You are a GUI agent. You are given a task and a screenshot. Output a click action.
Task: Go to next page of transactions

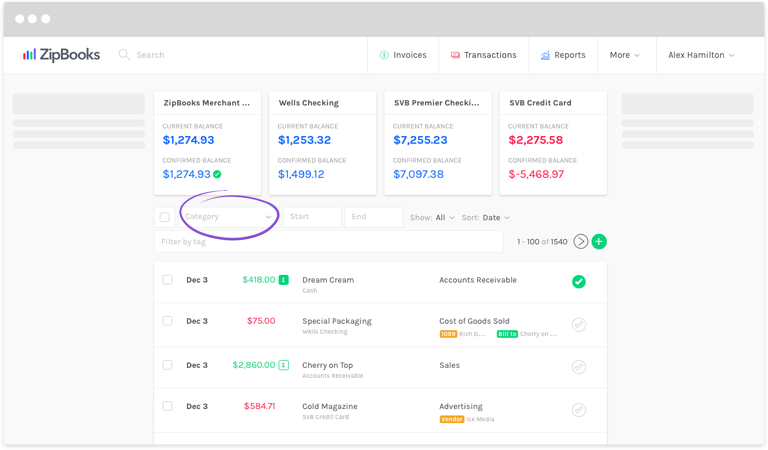580,241
